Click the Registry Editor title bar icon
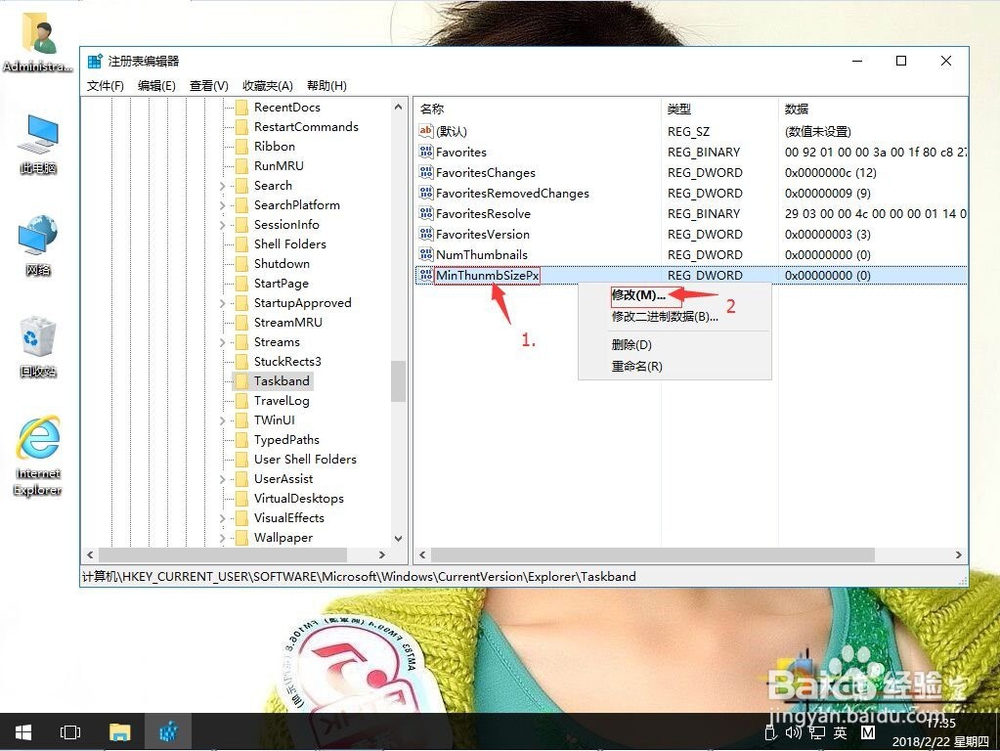 pyautogui.click(x=95, y=61)
